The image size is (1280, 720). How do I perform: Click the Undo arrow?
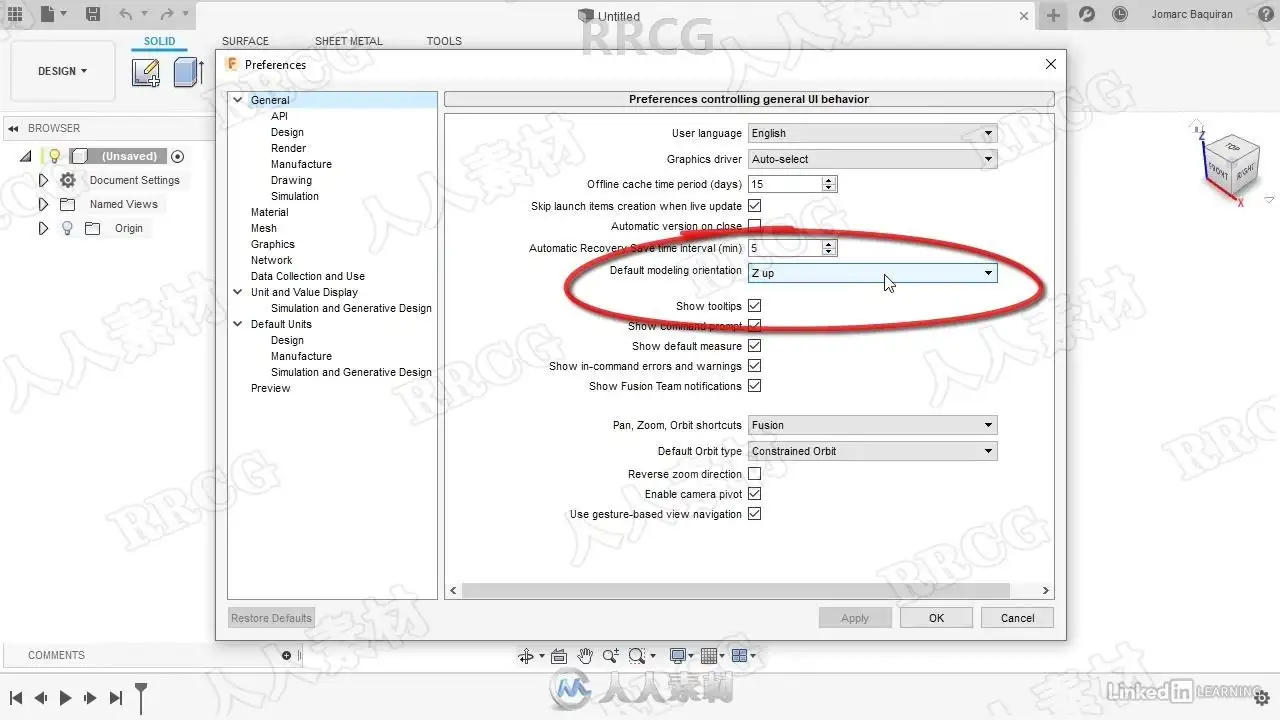point(125,15)
